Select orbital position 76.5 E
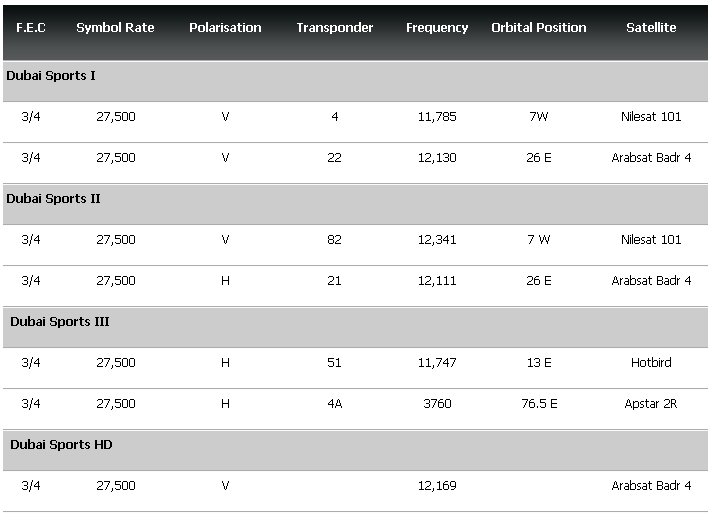 (539, 404)
